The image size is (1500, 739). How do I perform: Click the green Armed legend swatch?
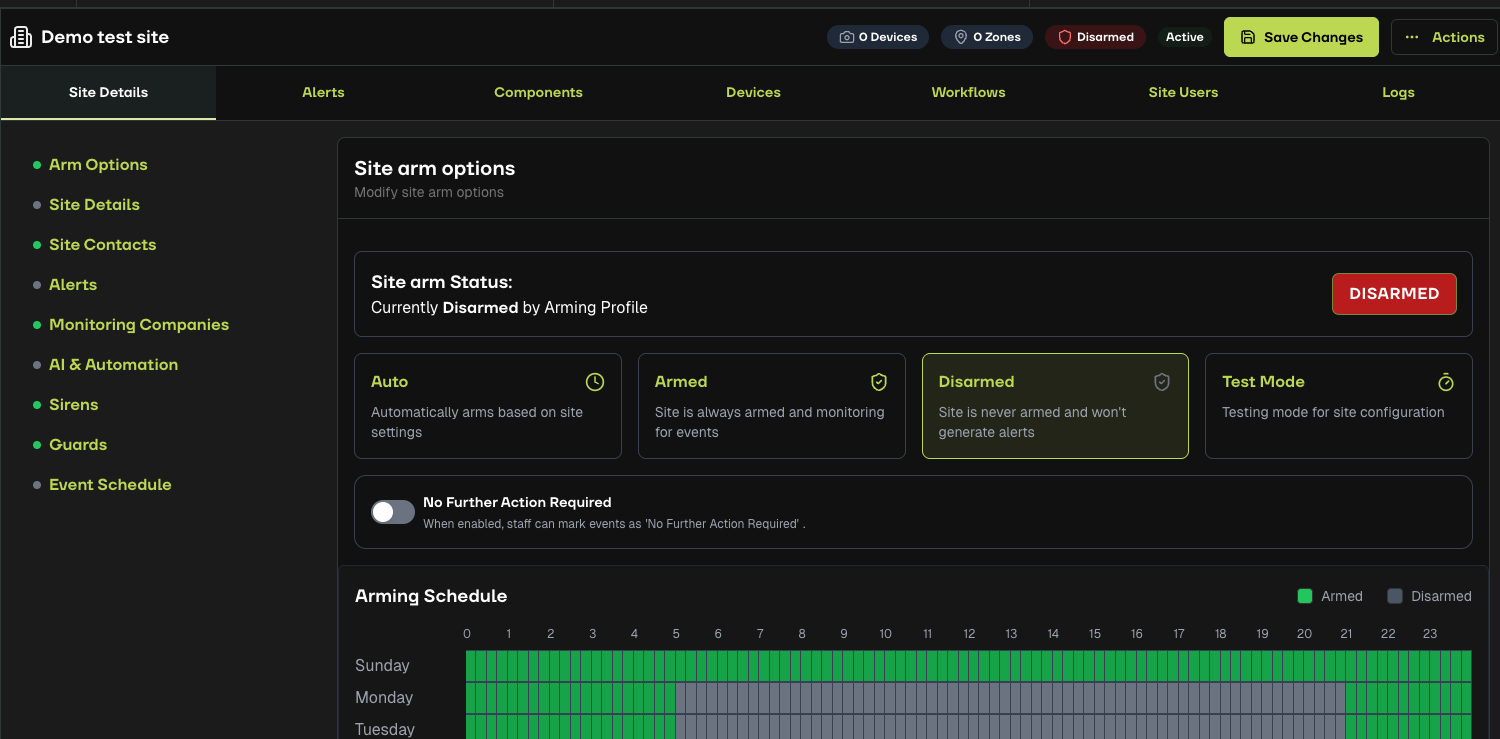click(1305, 596)
